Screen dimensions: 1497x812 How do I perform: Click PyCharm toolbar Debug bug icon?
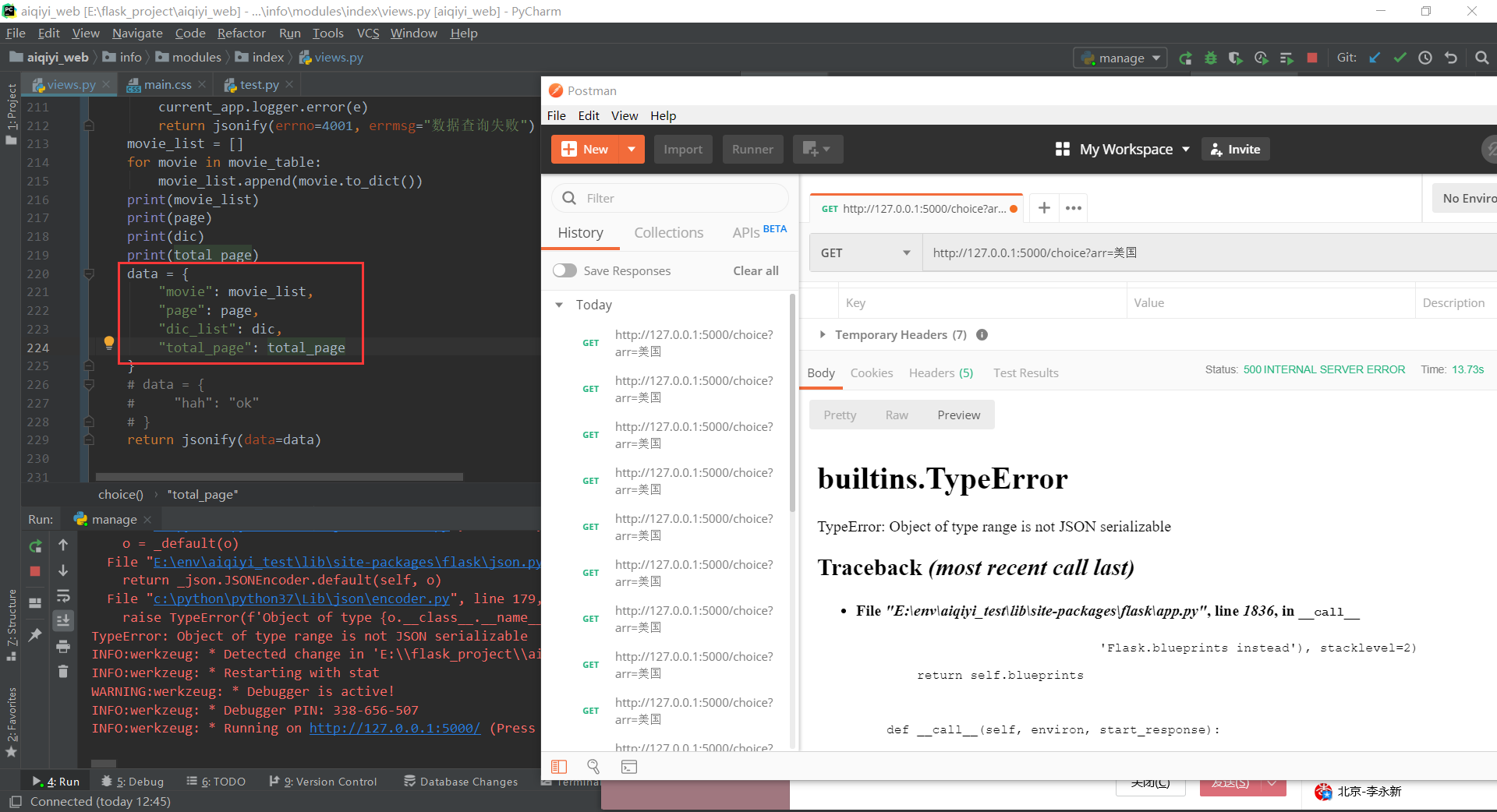click(1211, 58)
